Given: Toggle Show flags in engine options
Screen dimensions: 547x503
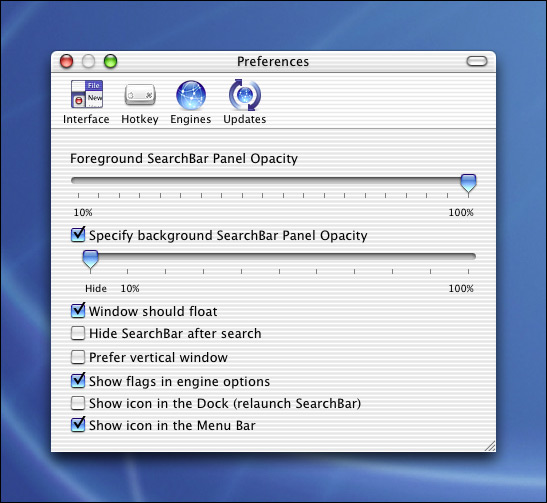Looking at the screenshot, I should [78, 381].
